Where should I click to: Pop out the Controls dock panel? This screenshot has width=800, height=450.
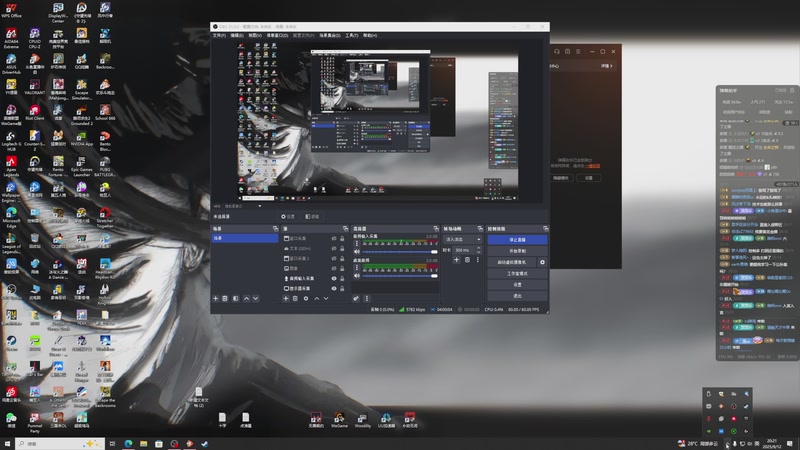pos(545,229)
